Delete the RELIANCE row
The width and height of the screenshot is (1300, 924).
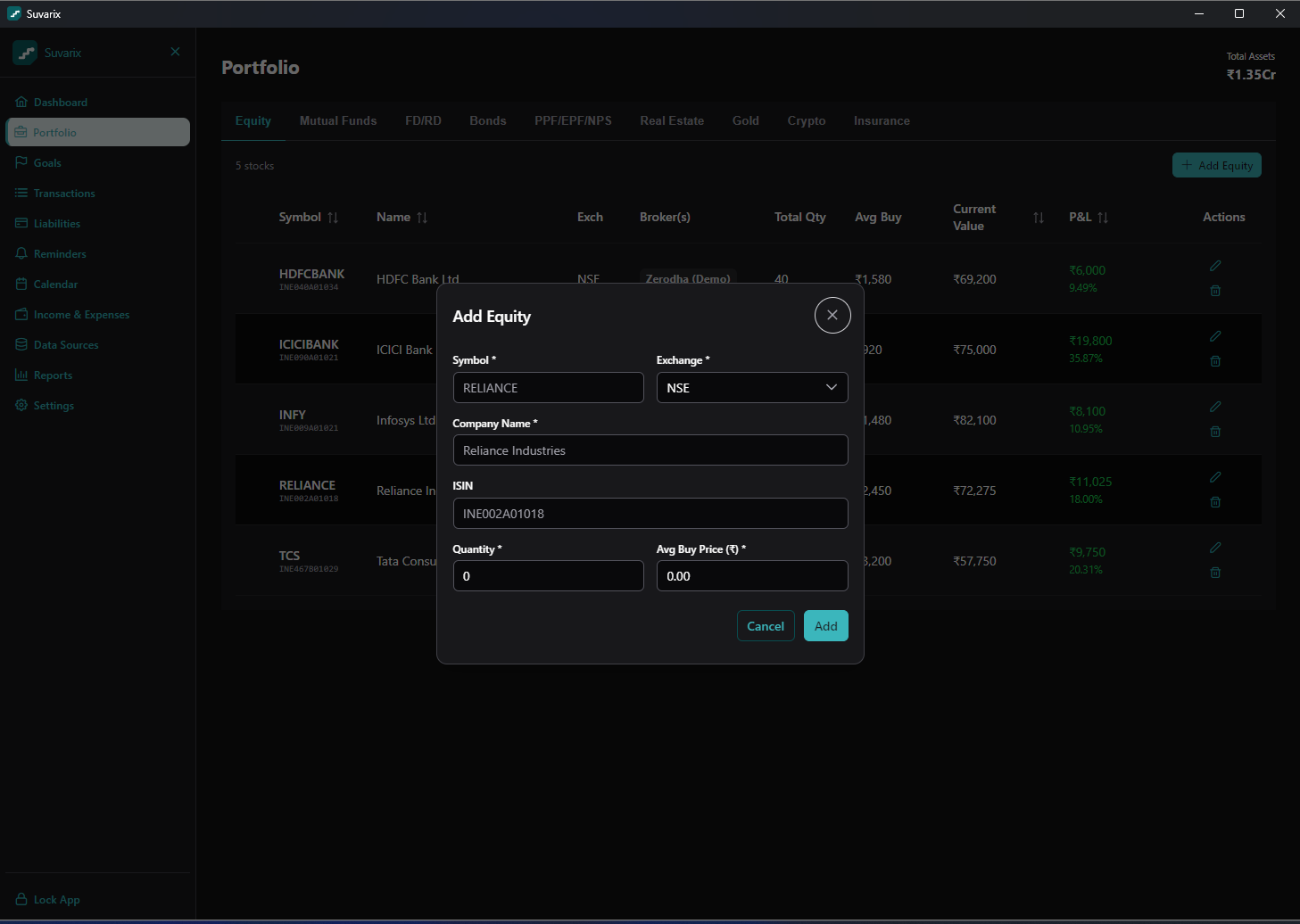(x=1215, y=502)
